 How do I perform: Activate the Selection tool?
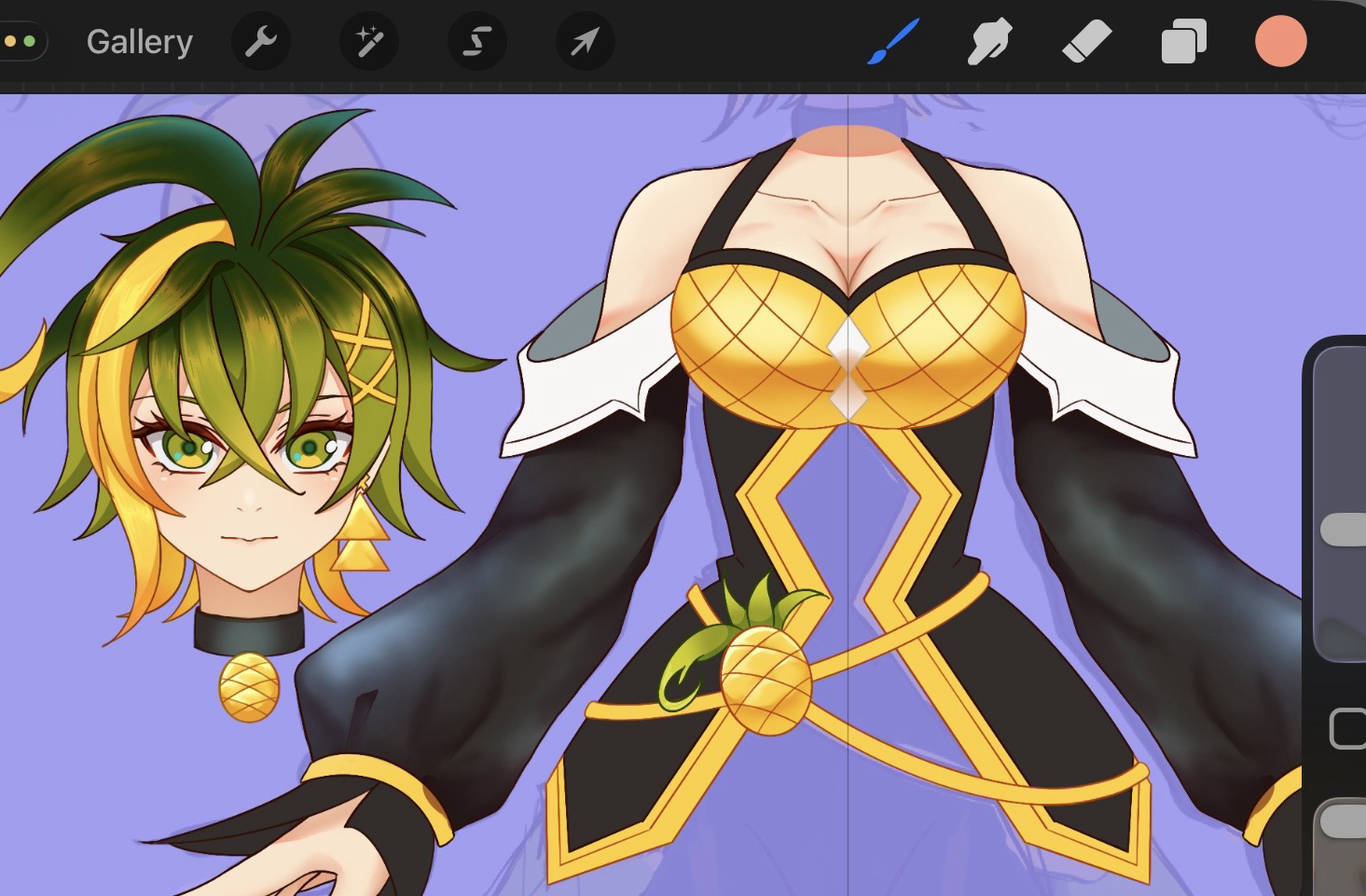click(x=477, y=42)
